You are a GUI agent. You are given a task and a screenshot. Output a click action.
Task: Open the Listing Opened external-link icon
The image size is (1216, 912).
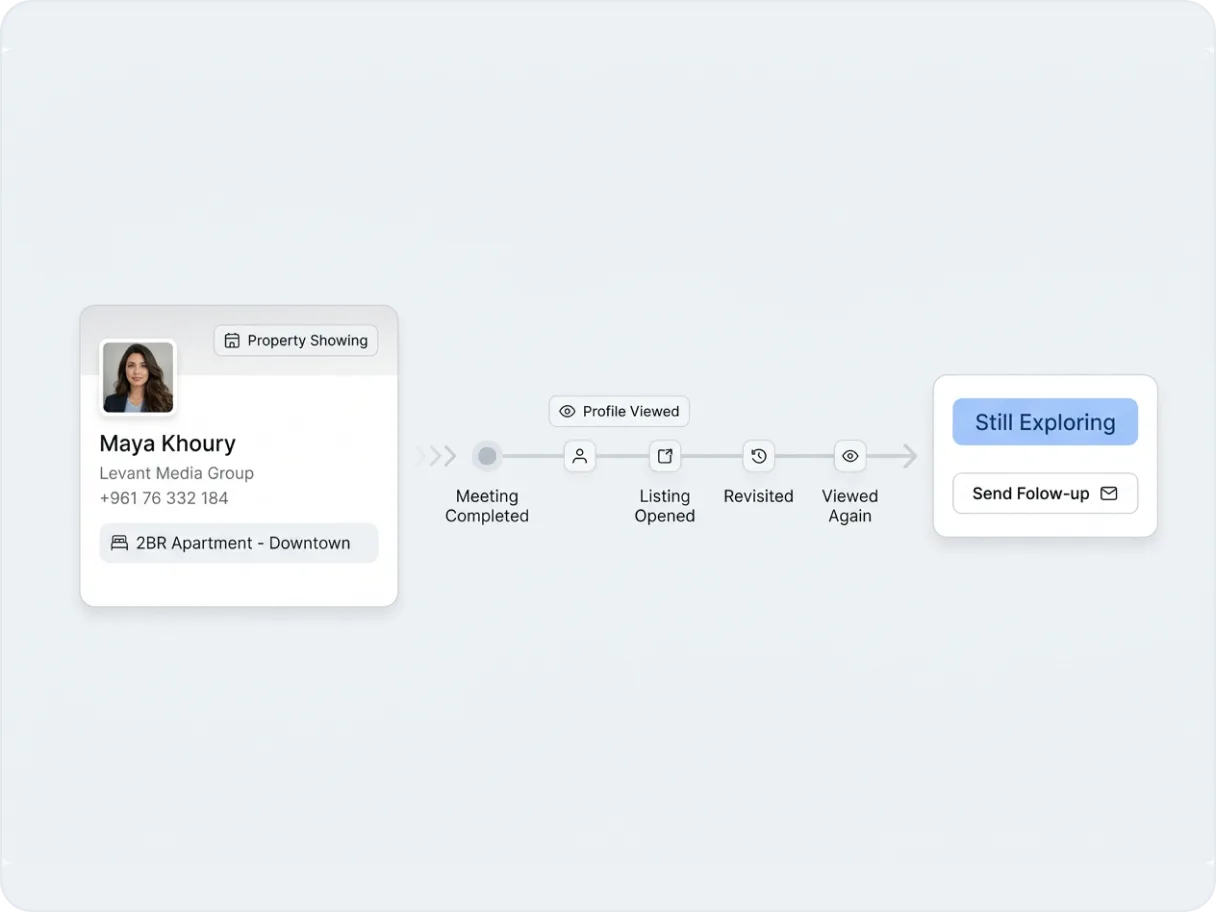665,456
